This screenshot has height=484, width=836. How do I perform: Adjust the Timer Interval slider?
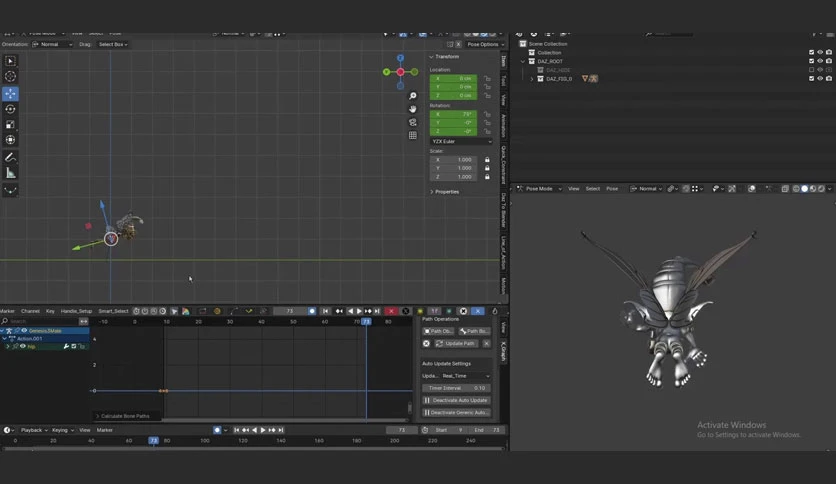point(456,388)
